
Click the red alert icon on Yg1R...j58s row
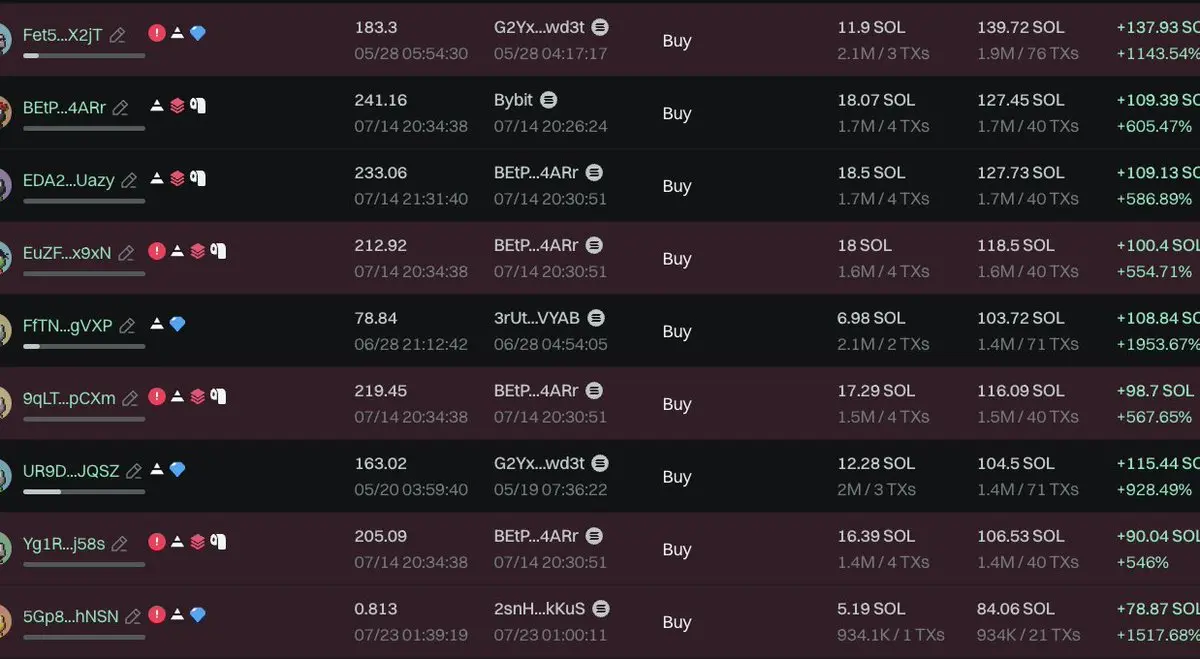[157, 542]
